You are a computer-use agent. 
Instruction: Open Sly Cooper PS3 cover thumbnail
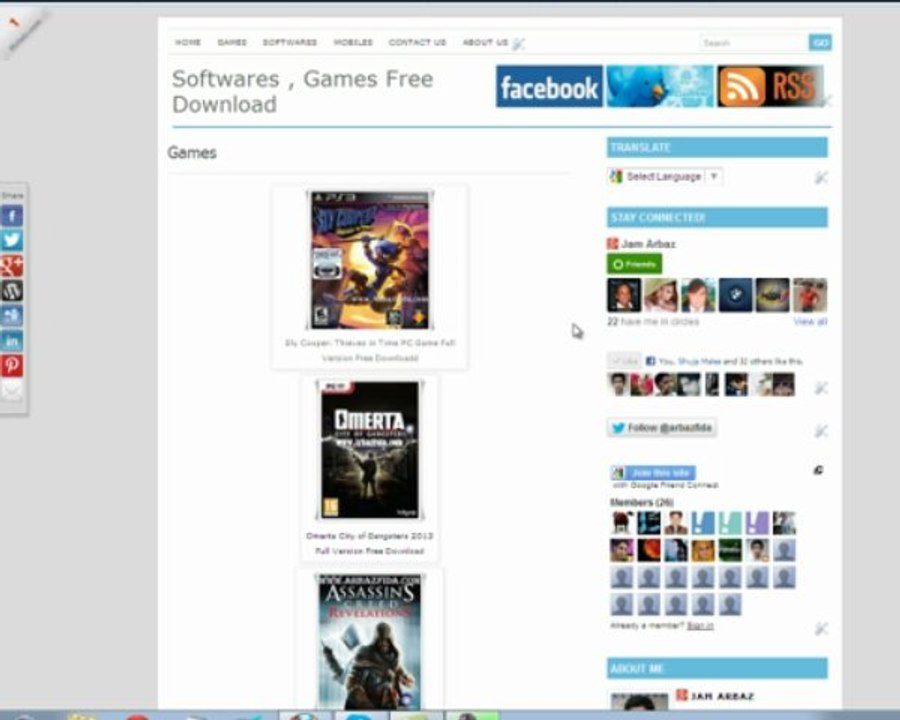tap(370, 260)
